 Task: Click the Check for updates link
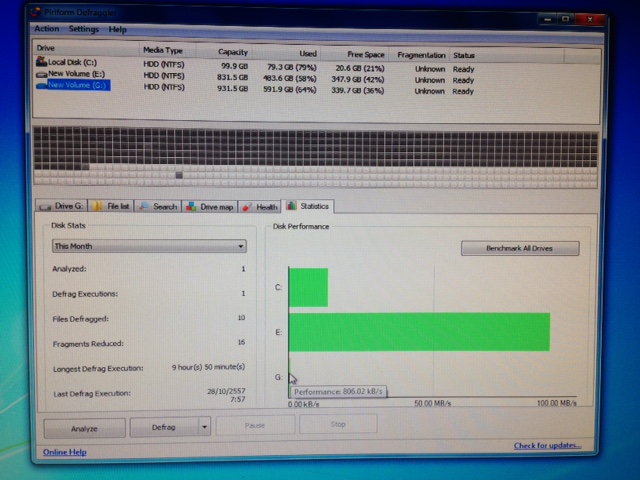click(x=547, y=445)
